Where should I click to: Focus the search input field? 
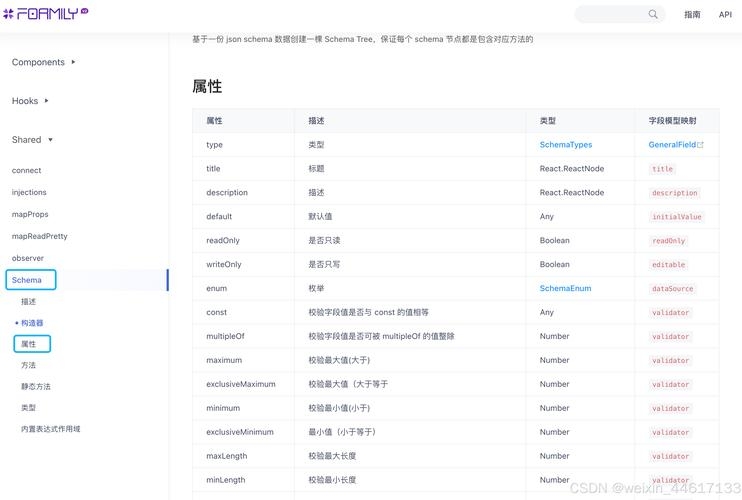coord(619,14)
